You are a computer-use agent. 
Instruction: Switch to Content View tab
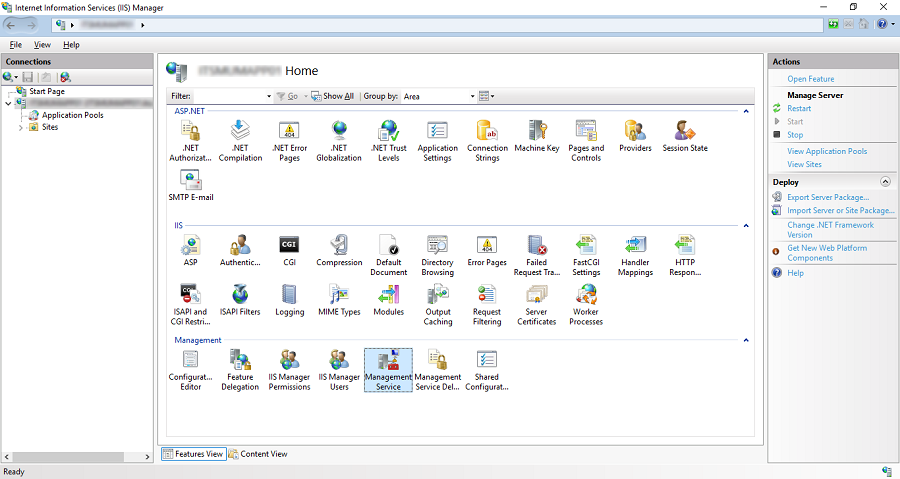pos(258,454)
